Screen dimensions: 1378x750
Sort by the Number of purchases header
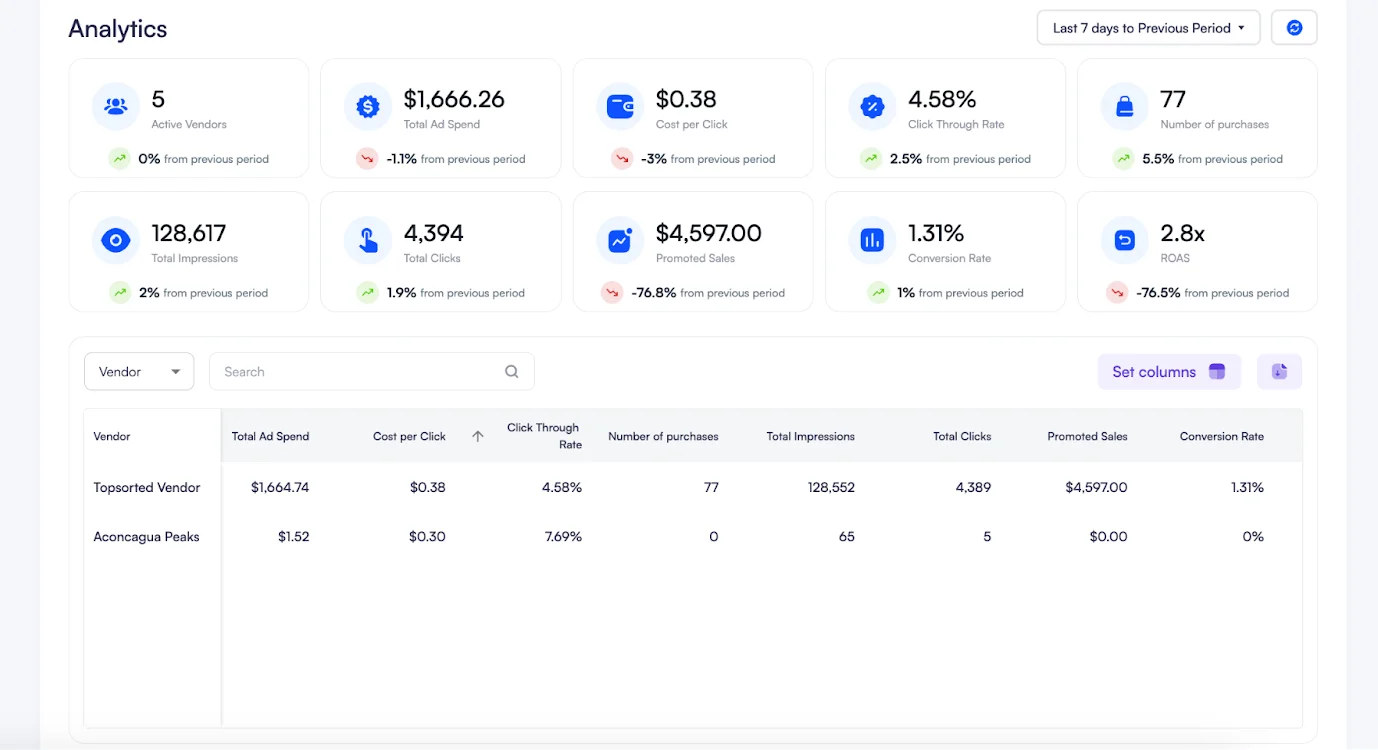click(x=663, y=436)
